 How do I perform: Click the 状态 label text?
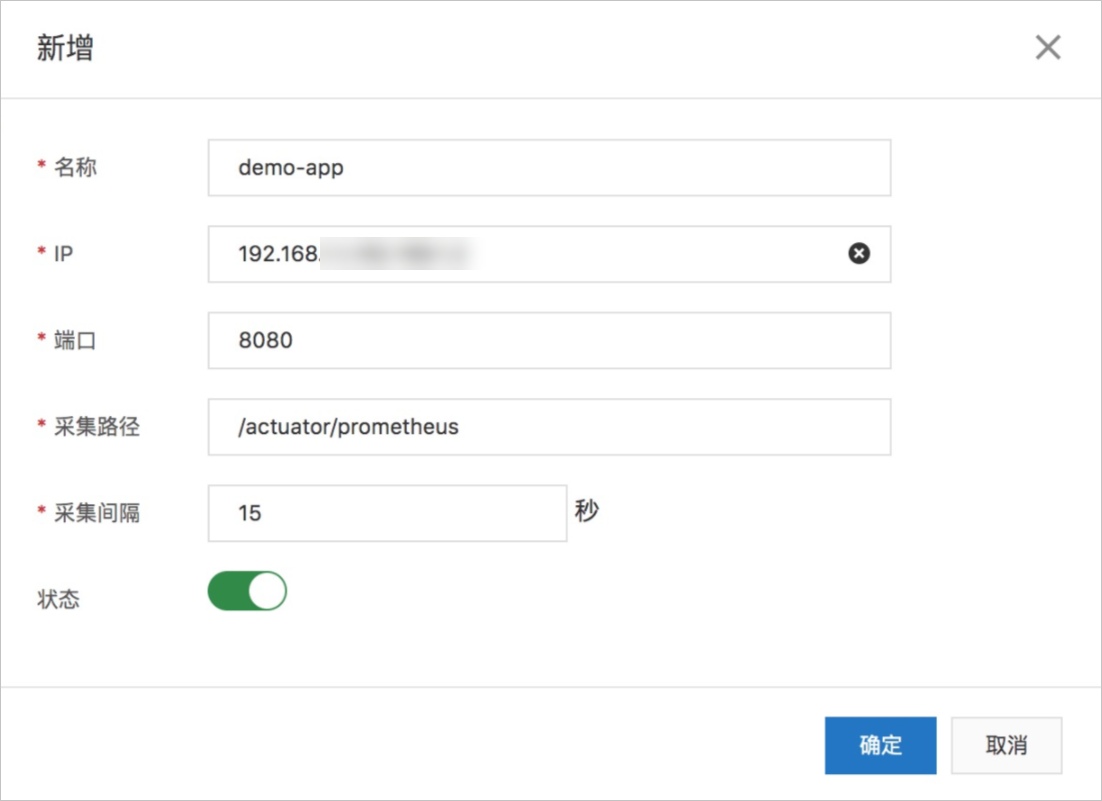58,599
